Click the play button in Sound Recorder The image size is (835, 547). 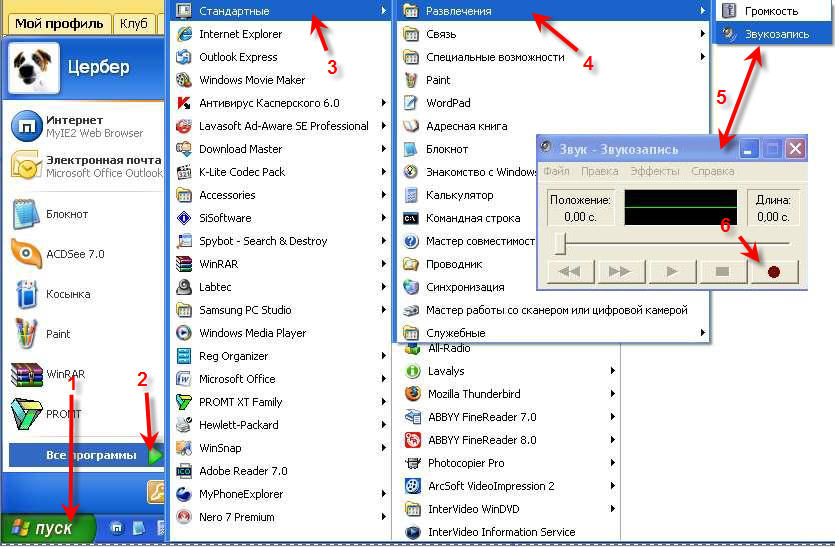pos(672,272)
